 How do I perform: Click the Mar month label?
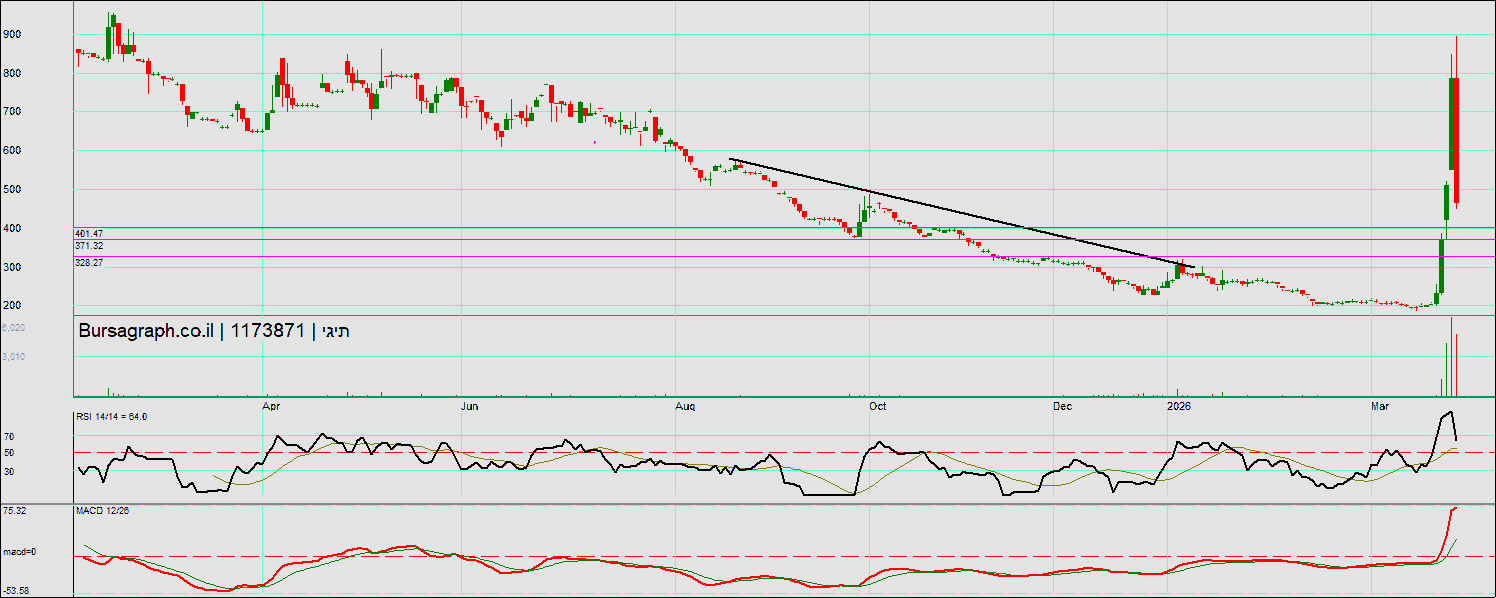[1380, 407]
